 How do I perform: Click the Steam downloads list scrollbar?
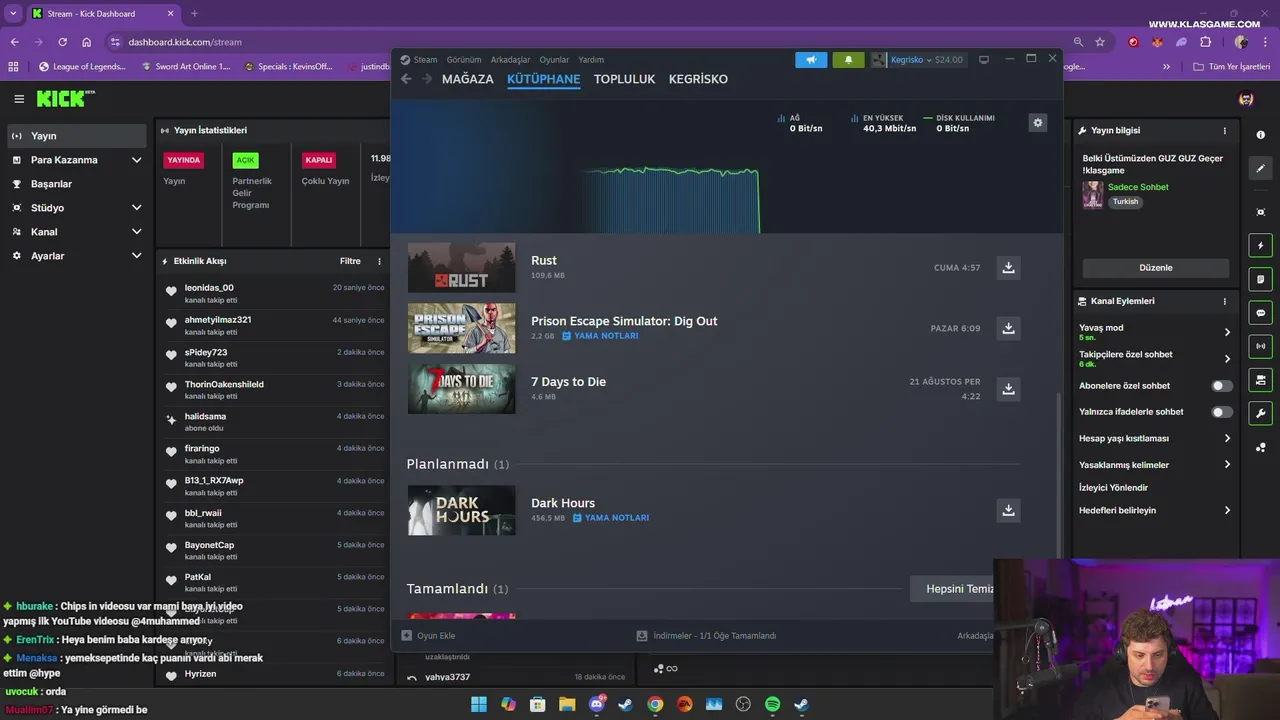tap(1058, 475)
